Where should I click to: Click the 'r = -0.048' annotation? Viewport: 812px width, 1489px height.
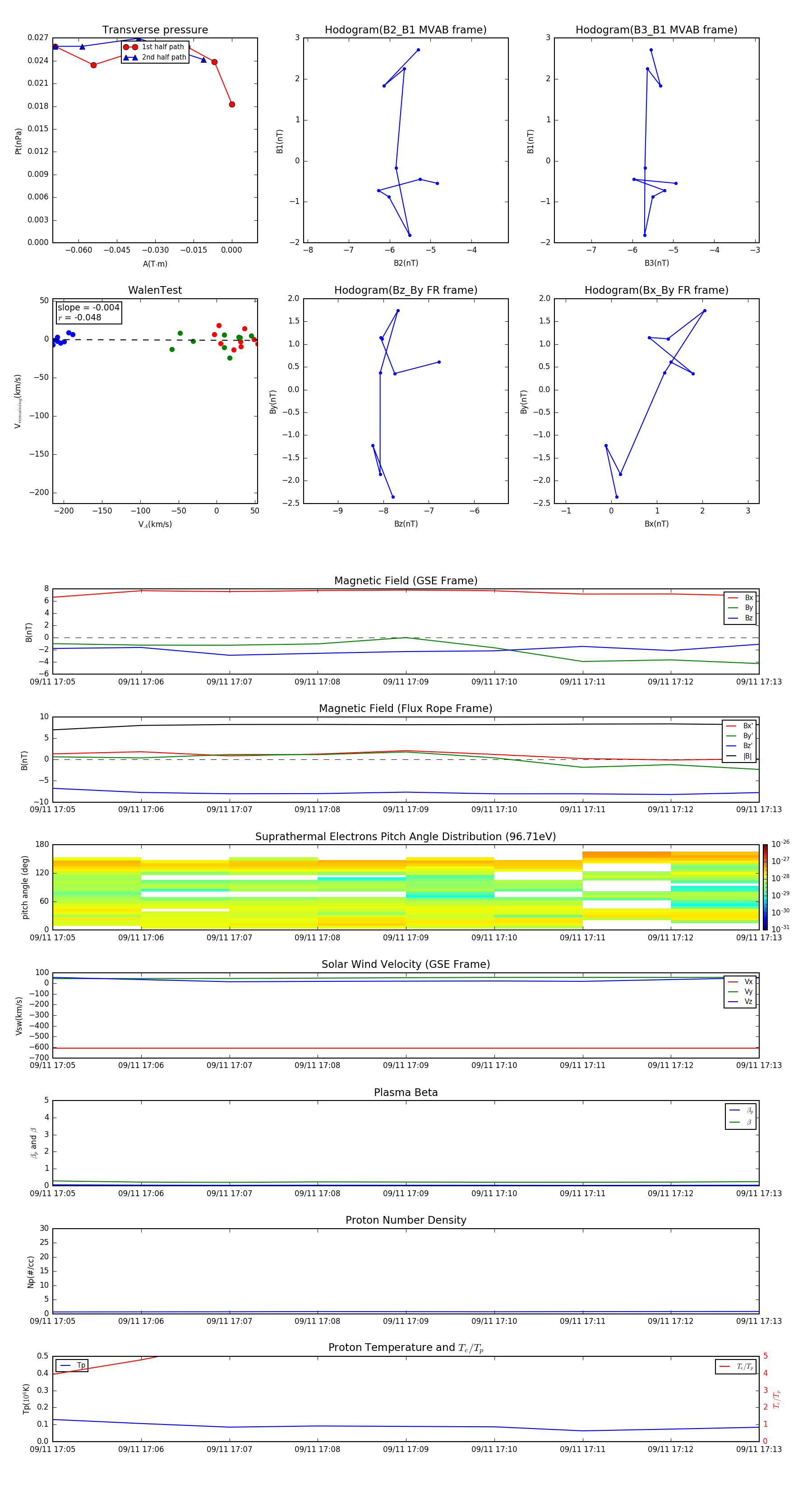80,317
